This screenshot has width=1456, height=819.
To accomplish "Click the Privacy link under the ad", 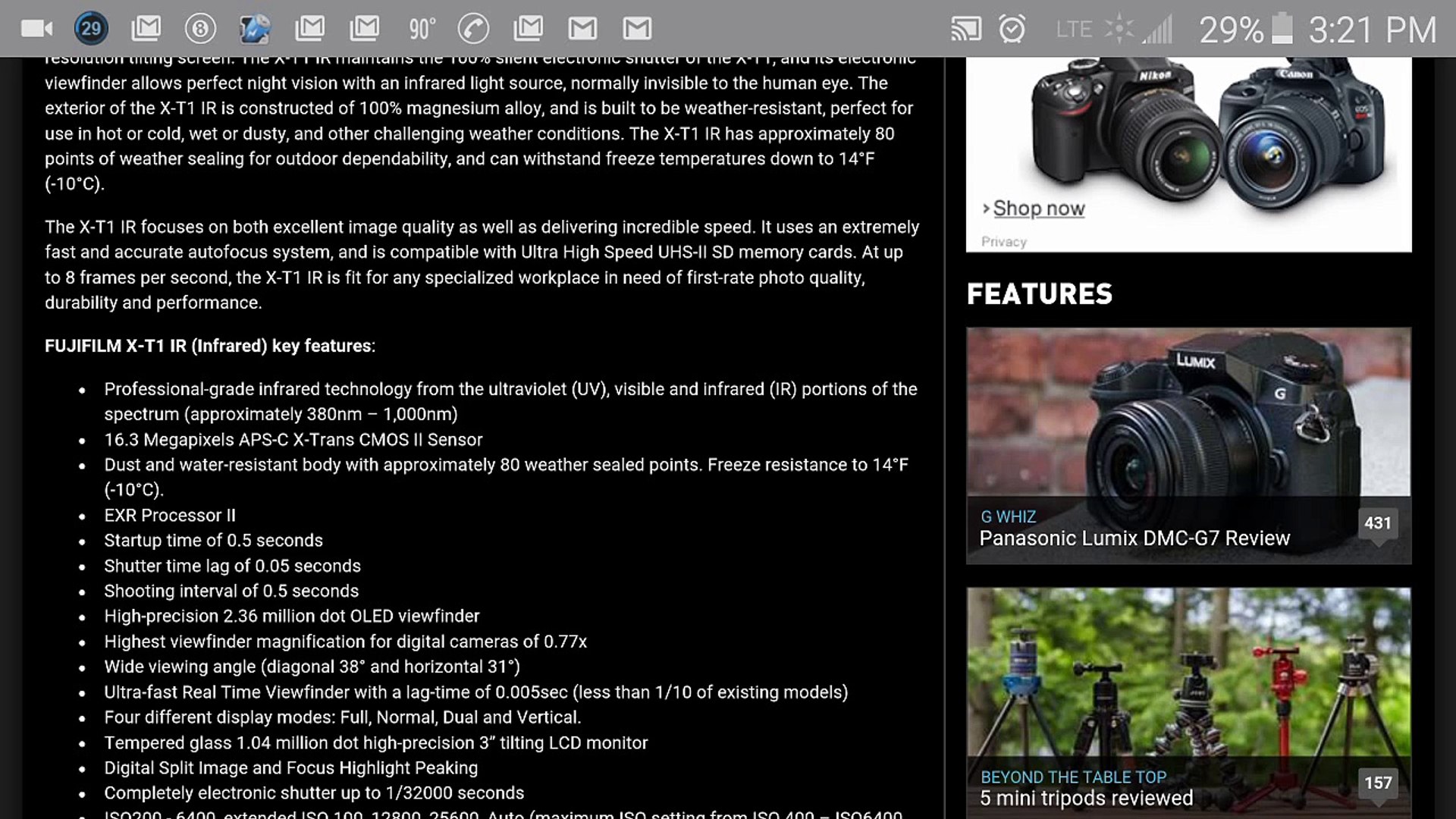I will click(x=1003, y=241).
